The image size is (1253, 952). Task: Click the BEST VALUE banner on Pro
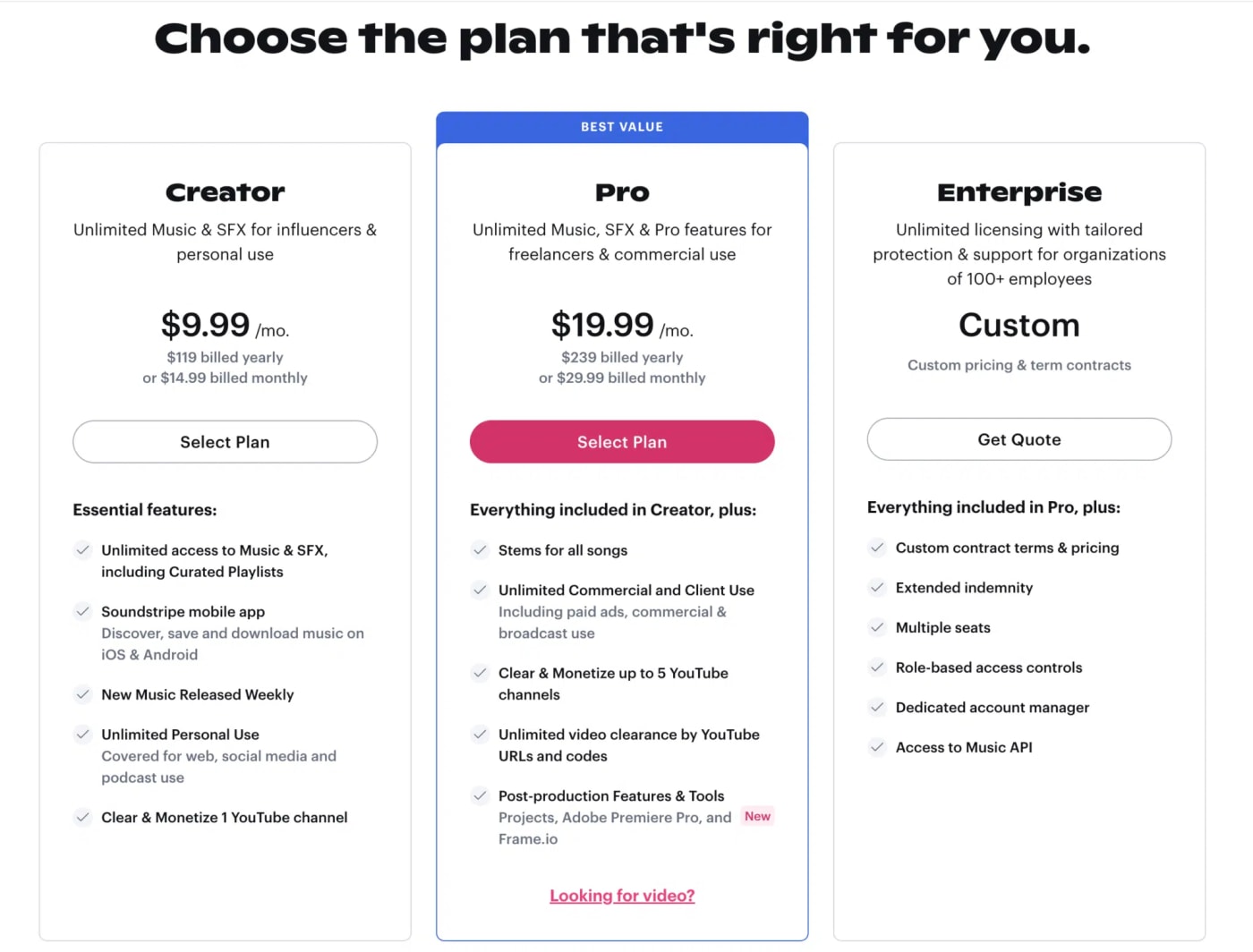click(x=622, y=126)
